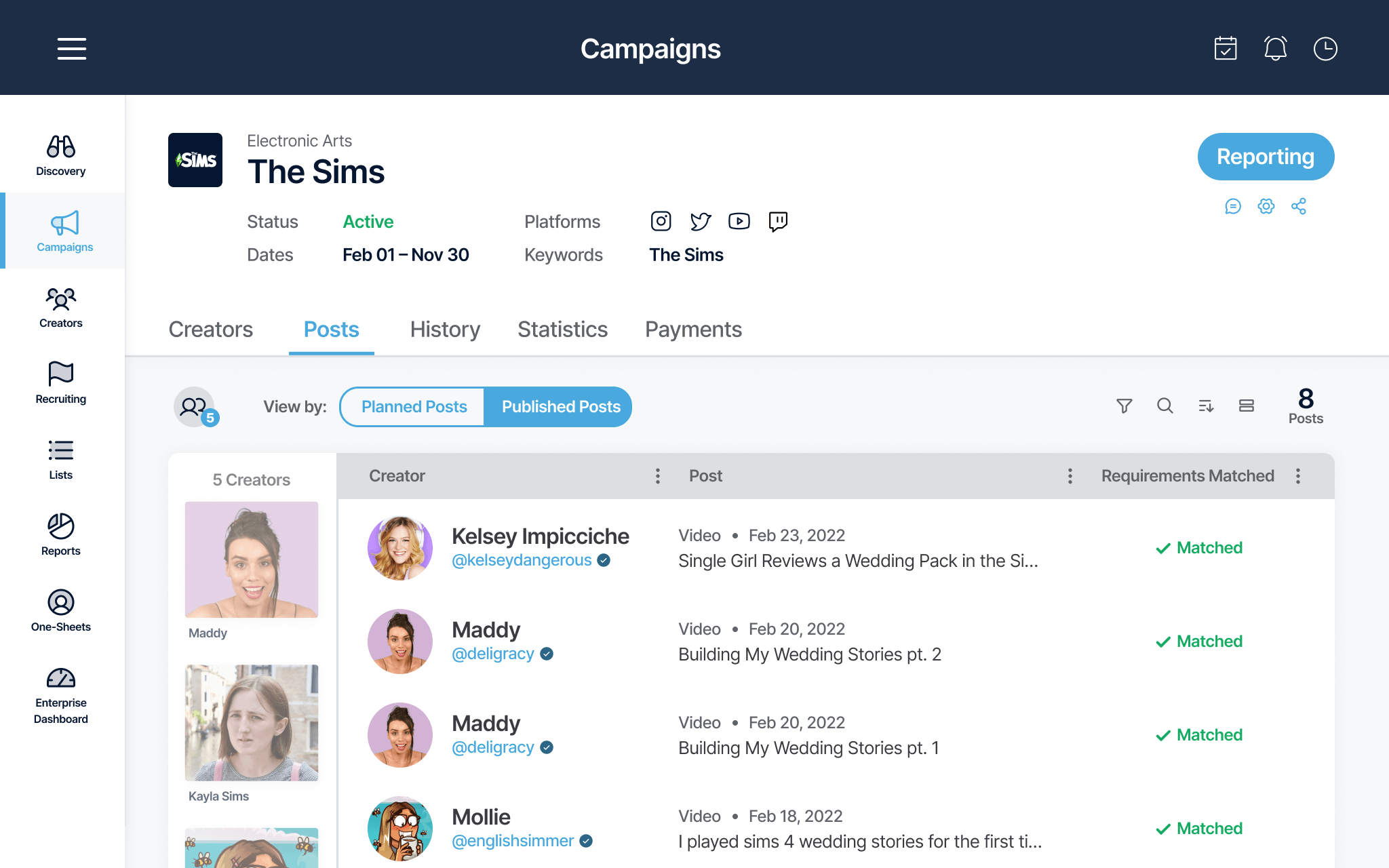Image resolution: width=1389 pixels, height=868 pixels.
Task: Open Post column options menu
Action: coord(1070,476)
